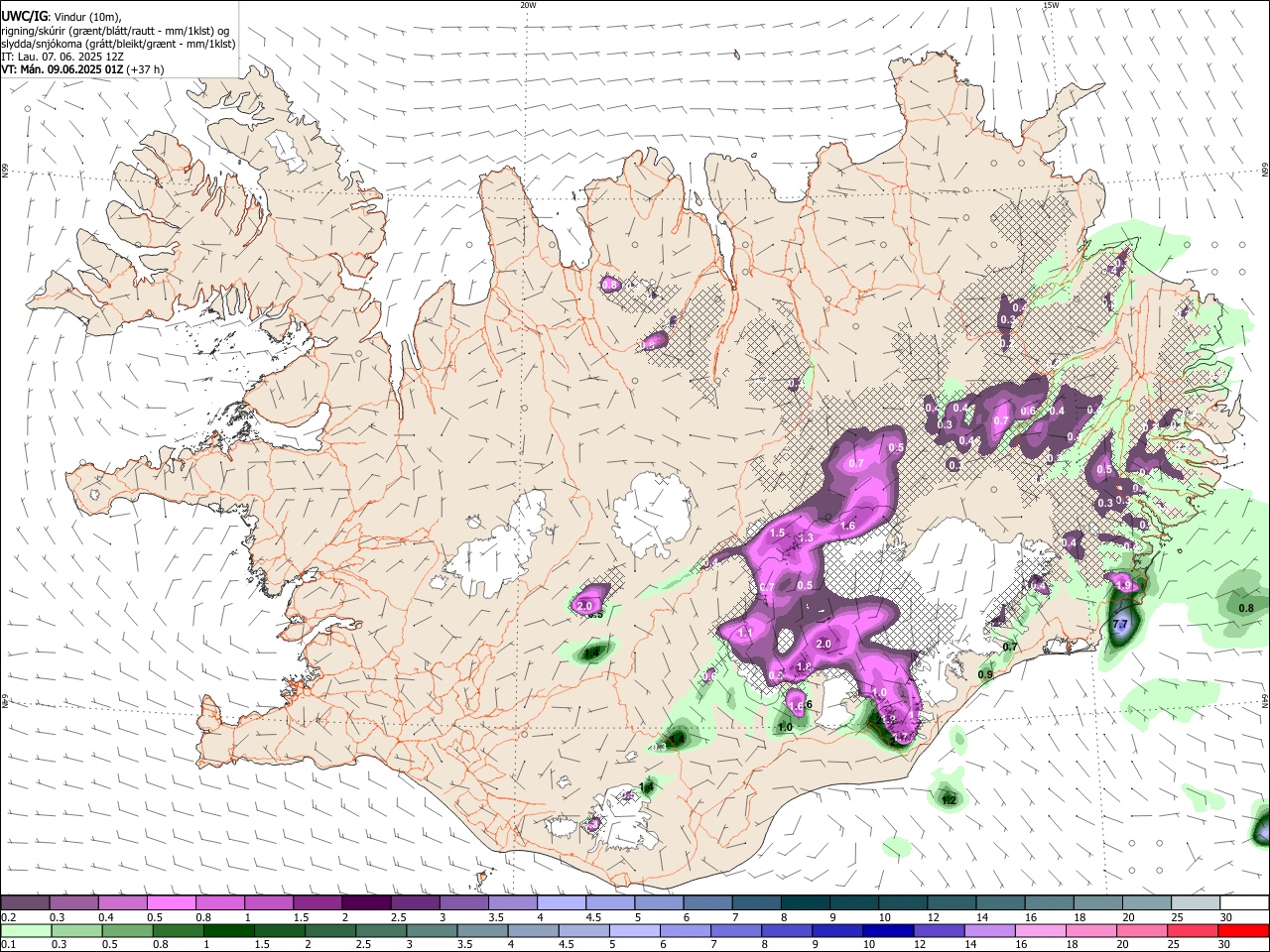Click the 1.1 snow value on the map
The image size is (1270, 952).
(746, 632)
